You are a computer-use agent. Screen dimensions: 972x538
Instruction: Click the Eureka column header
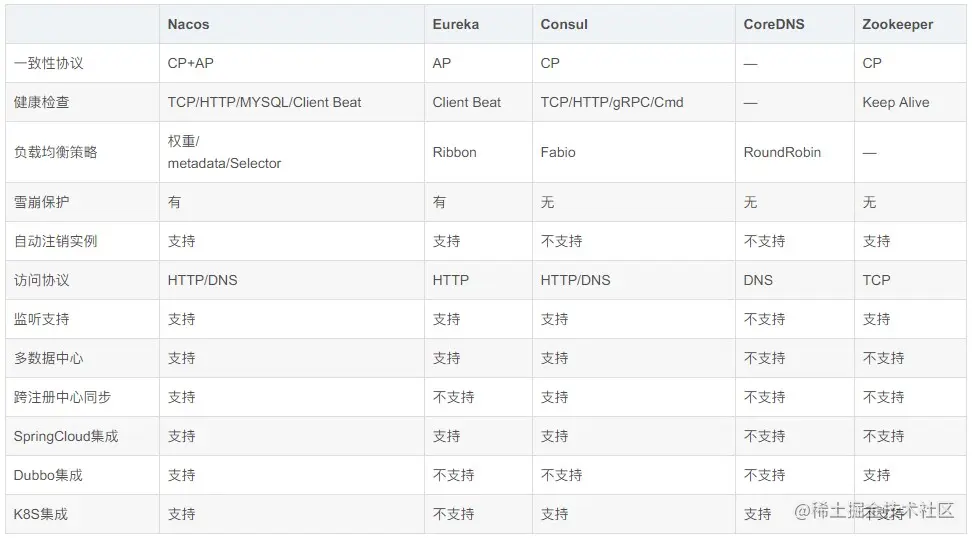click(455, 24)
